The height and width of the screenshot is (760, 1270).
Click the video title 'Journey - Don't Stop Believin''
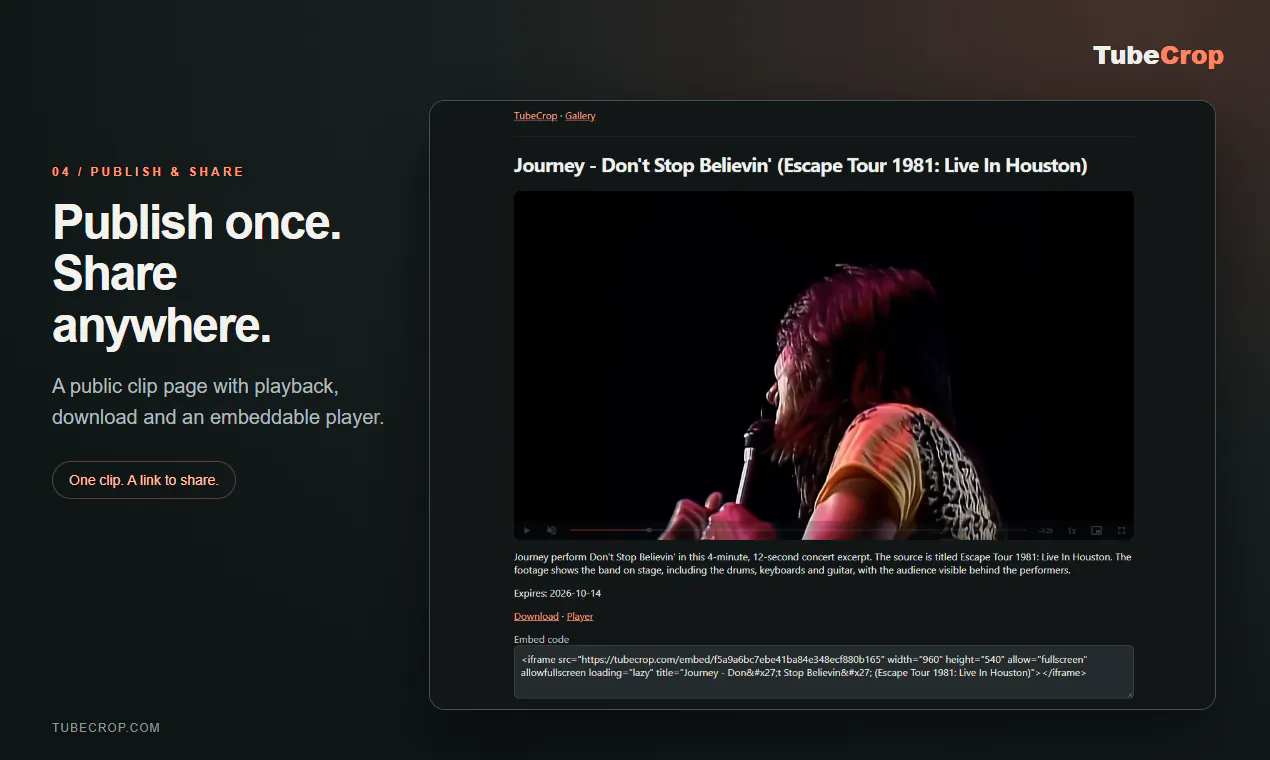coord(800,166)
